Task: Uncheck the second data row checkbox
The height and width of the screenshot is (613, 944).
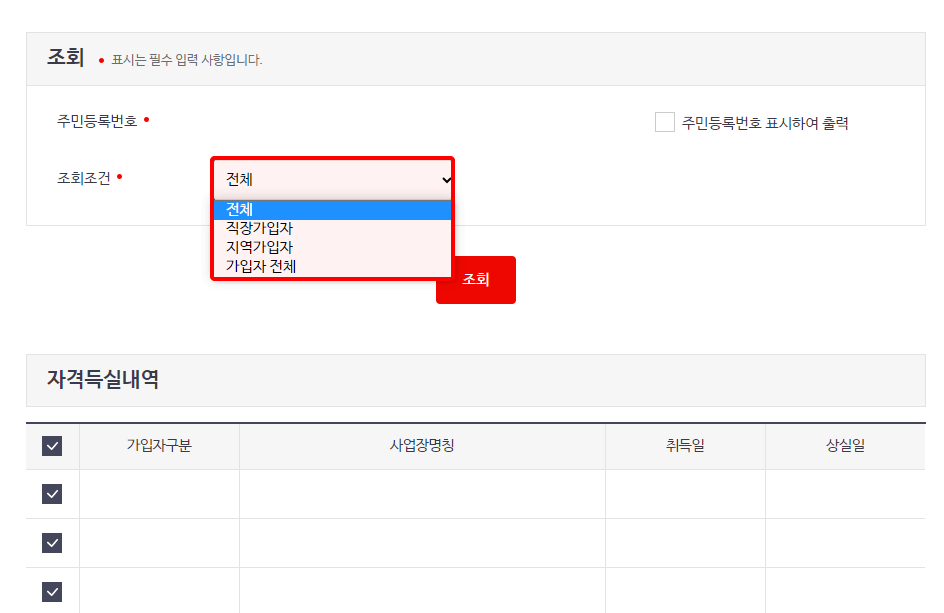Action: point(52,543)
